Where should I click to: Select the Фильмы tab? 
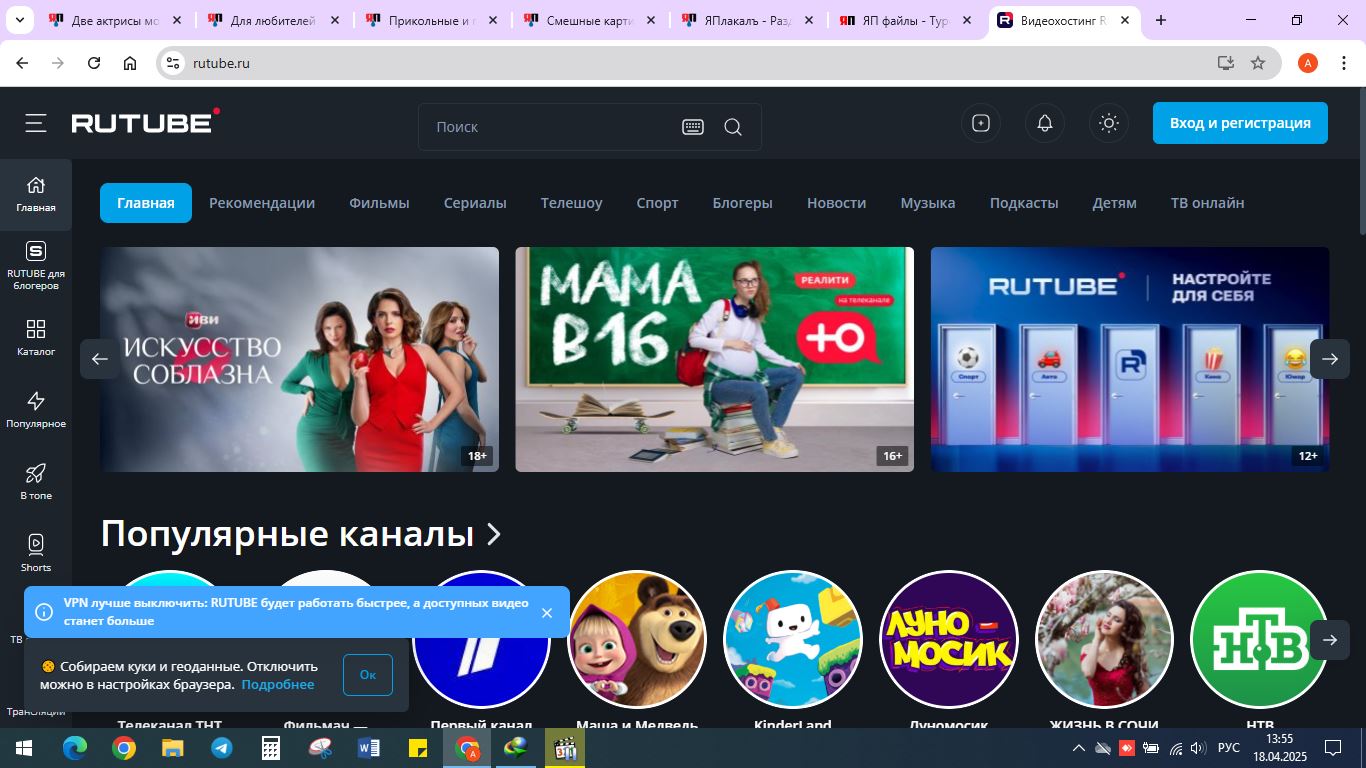379,203
